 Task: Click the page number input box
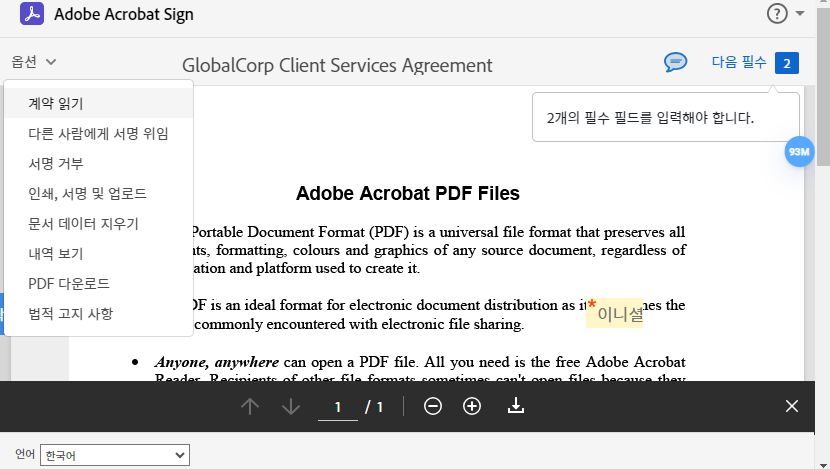[338, 407]
